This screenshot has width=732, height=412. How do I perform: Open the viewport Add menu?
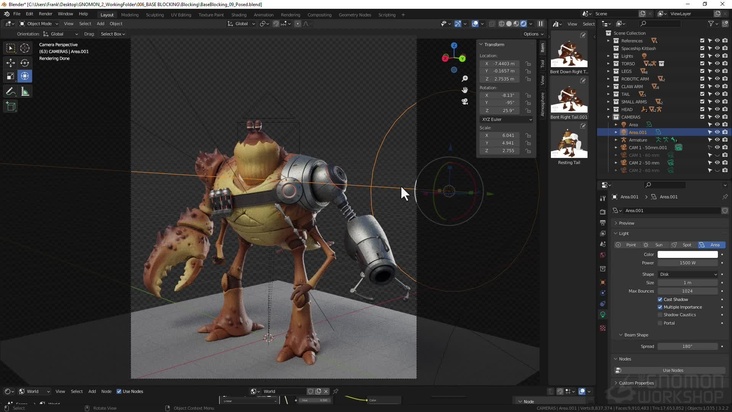100,24
